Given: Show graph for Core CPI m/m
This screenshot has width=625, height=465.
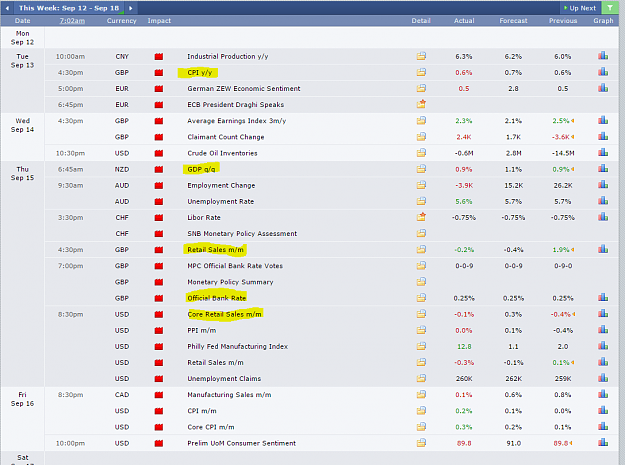Looking at the screenshot, I should [603, 426].
